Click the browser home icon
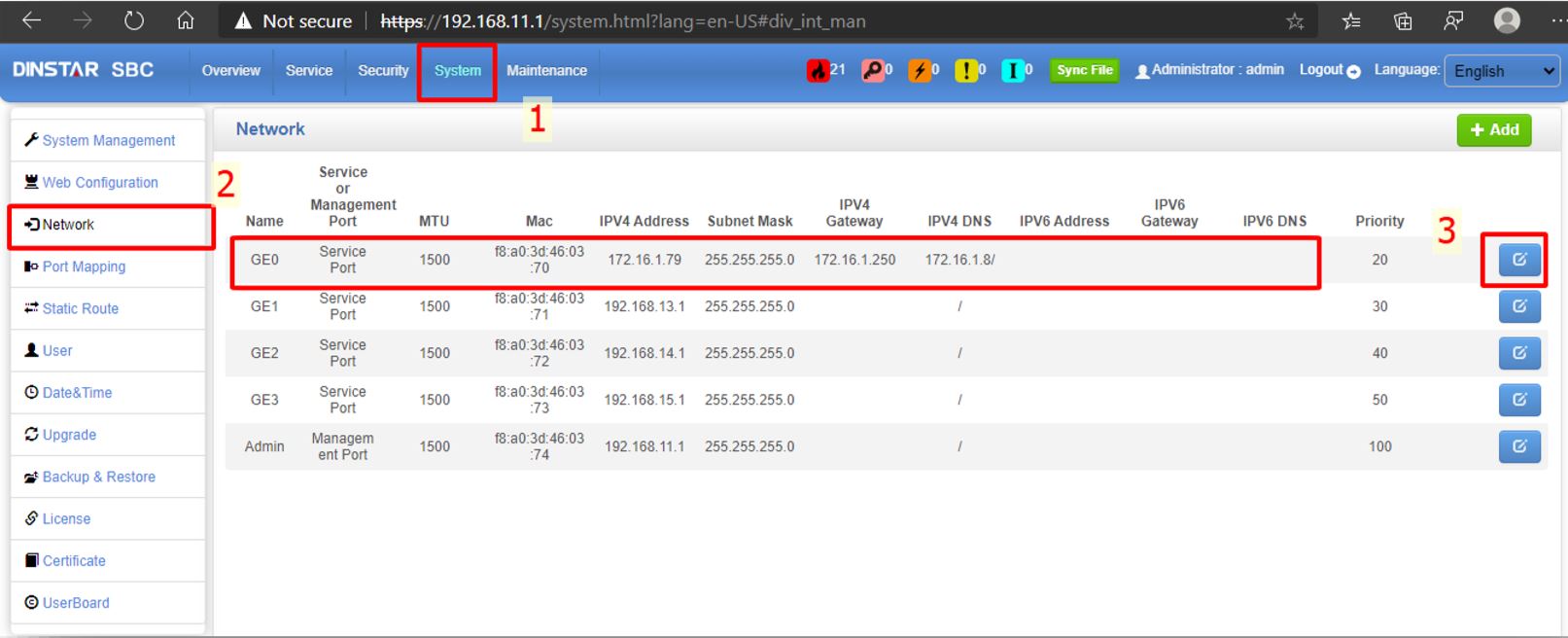The image size is (1568, 638). tap(185, 20)
